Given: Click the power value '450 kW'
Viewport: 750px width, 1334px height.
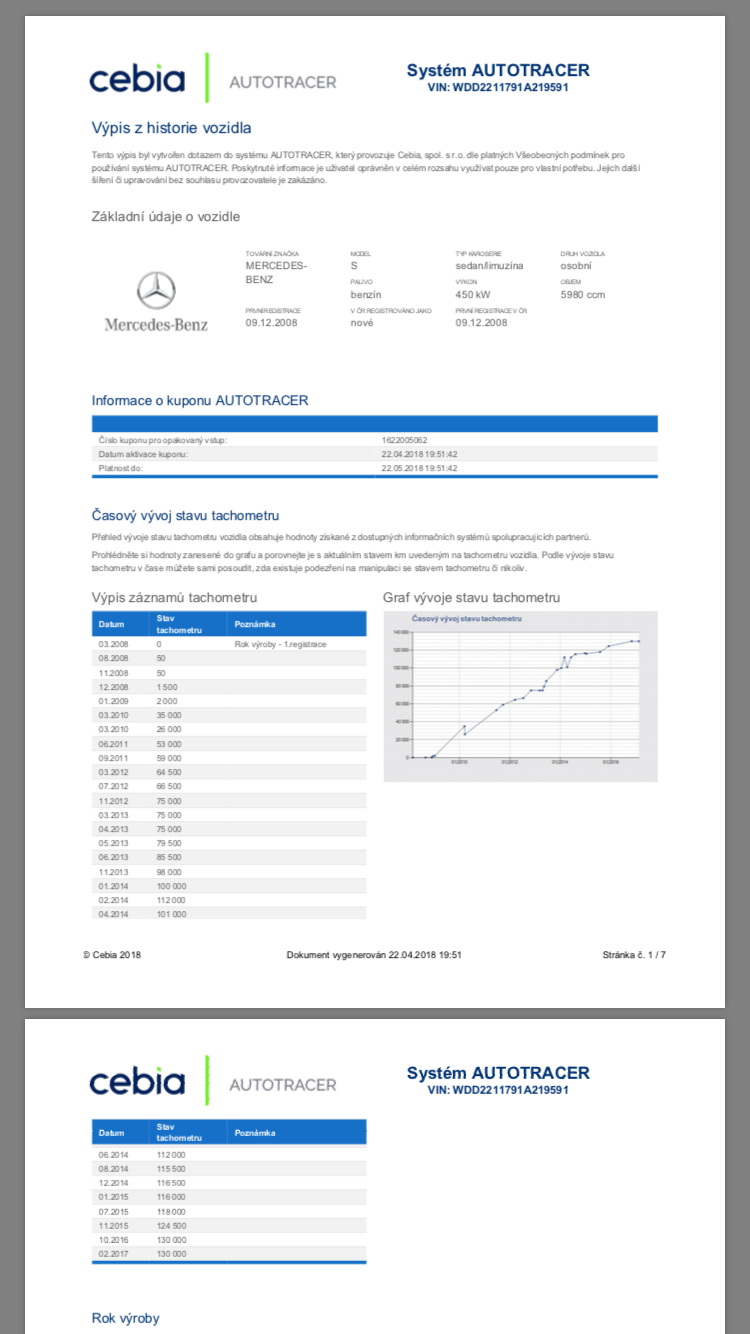Looking at the screenshot, I should tap(473, 295).
